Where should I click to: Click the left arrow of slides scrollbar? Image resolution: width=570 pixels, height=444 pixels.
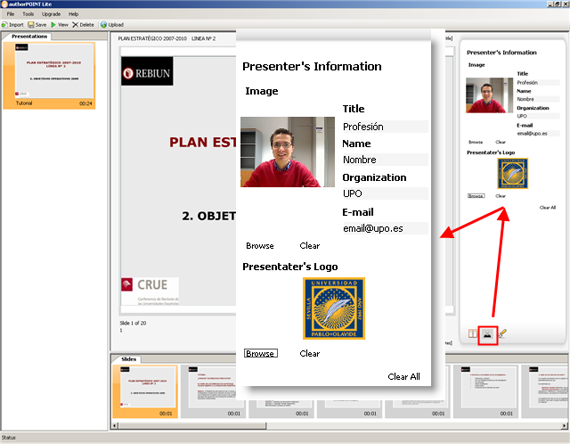pos(115,425)
